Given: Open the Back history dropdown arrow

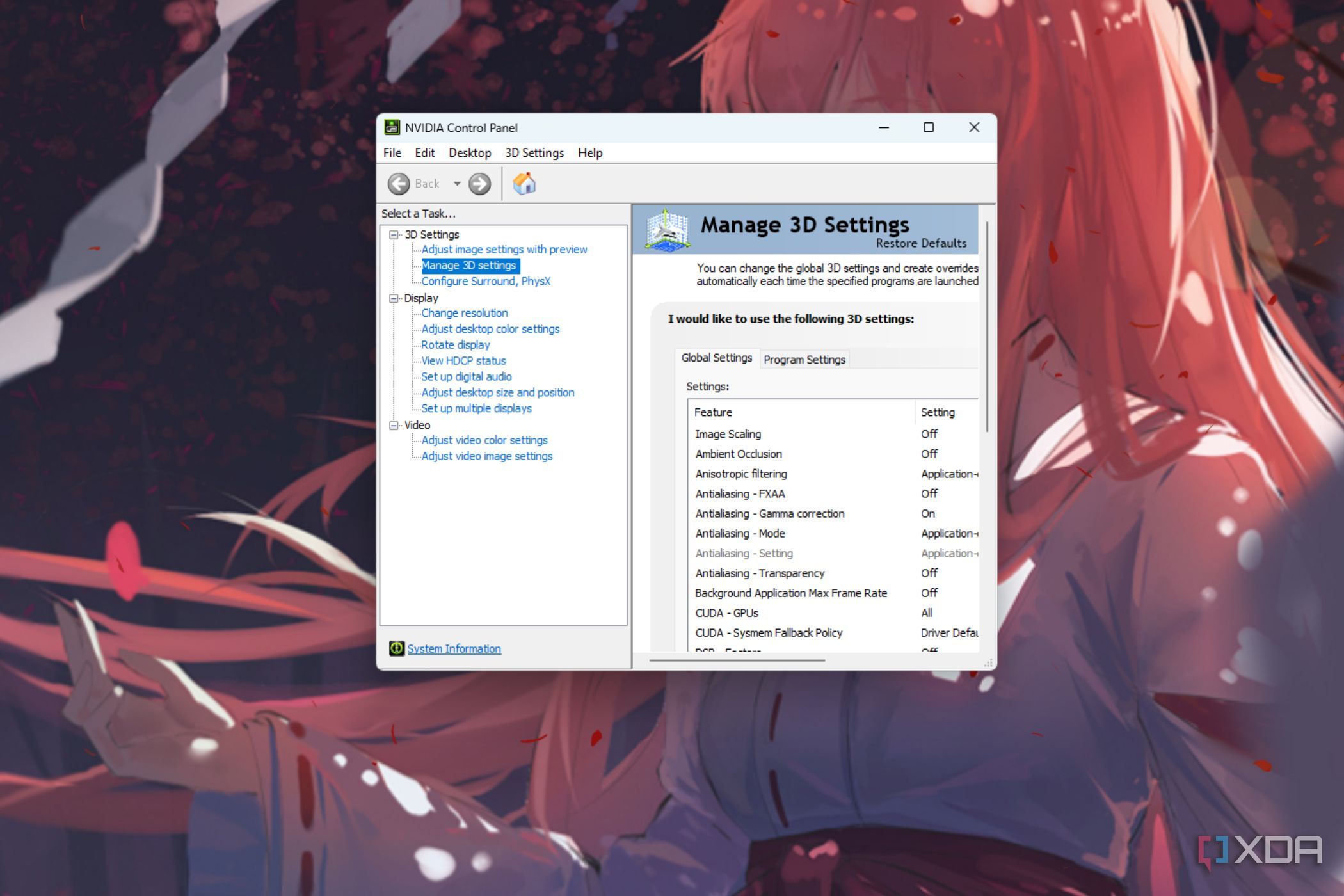Looking at the screenshot, I should [457, 184].
